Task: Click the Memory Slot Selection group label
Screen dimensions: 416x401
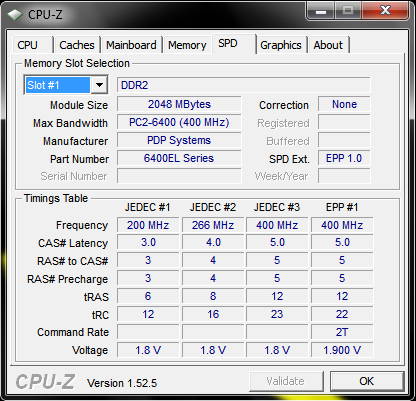Action: pos(77,63)
